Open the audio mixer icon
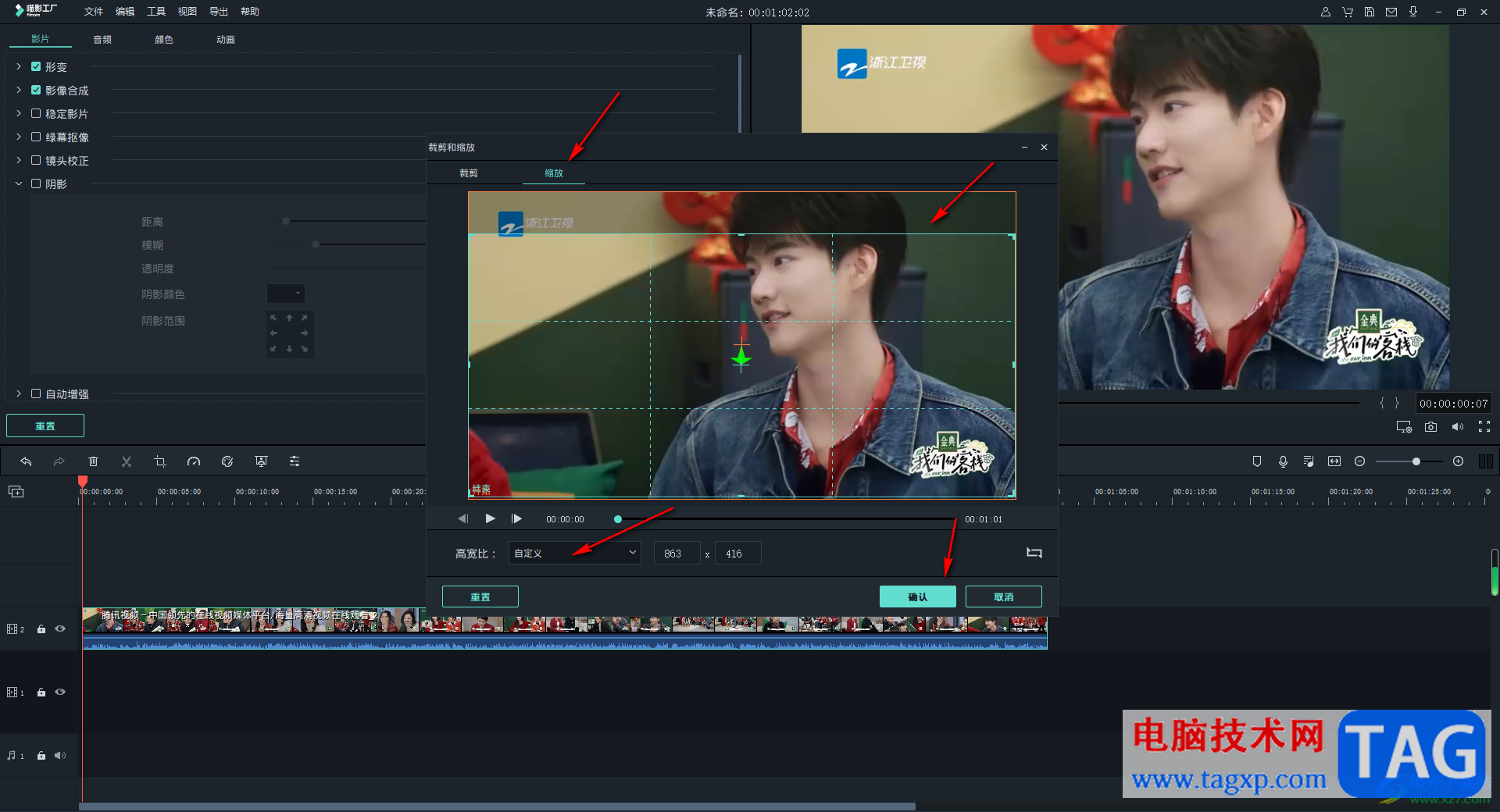This screenshot has width=1500, height=812. pos(1309,461)
